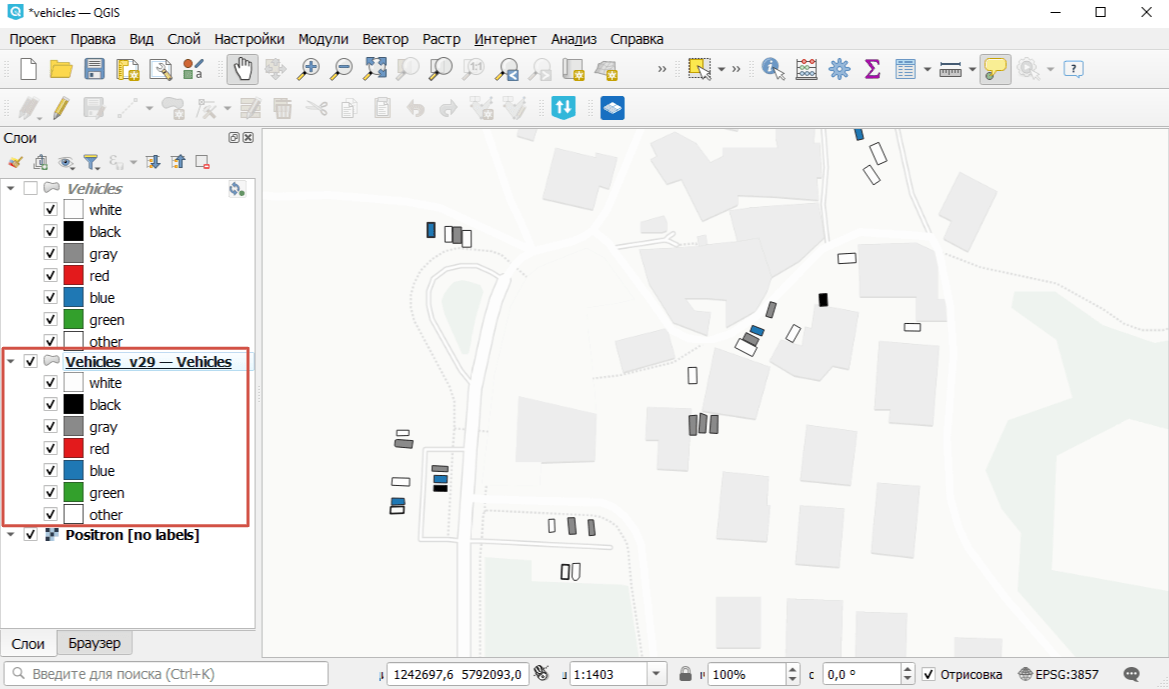Open the Вектор menu
1169x689 pixels.
tap(385, 39)
